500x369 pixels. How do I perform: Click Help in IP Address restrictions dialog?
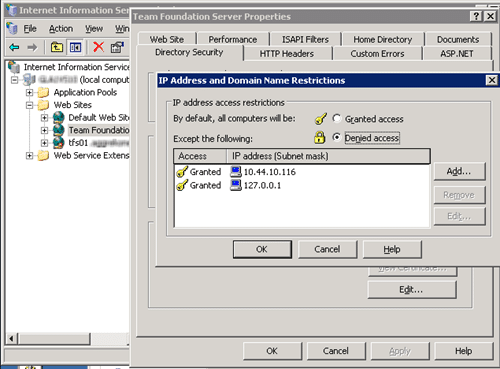click(x=392, y=249)
